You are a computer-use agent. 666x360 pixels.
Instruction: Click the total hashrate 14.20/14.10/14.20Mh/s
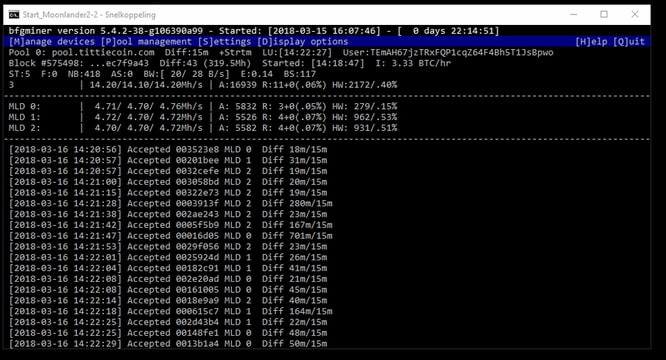pyautogui.click(x=146, y=85)
